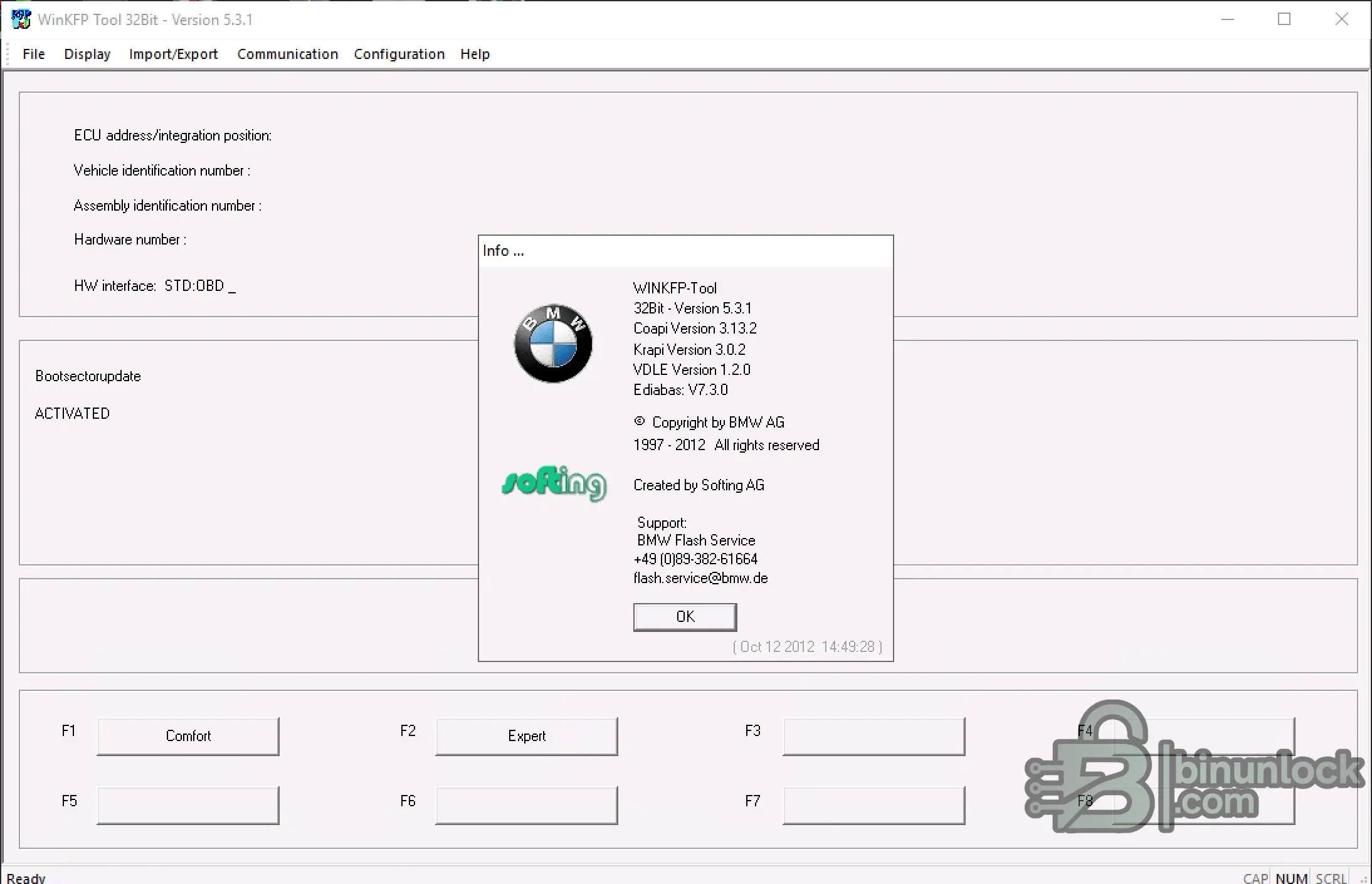The height and width of the screenshot is (884, 1372).
Task: Click the '32Bit - Version 5.3.1' line
Action: tap(692, 308)
